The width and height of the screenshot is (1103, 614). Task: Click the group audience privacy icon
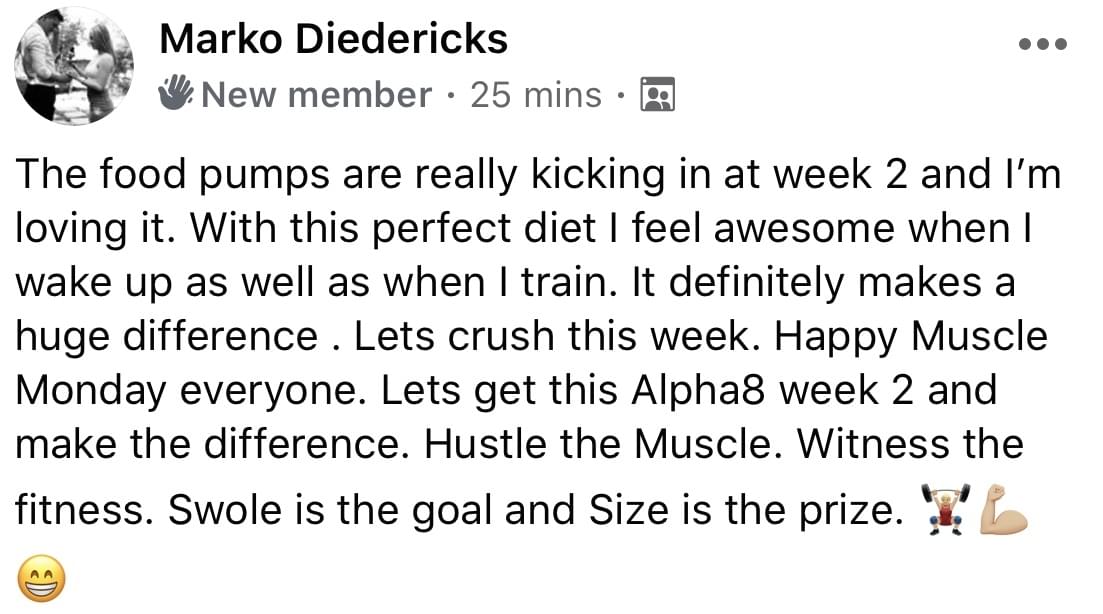[x=656, y=94]
